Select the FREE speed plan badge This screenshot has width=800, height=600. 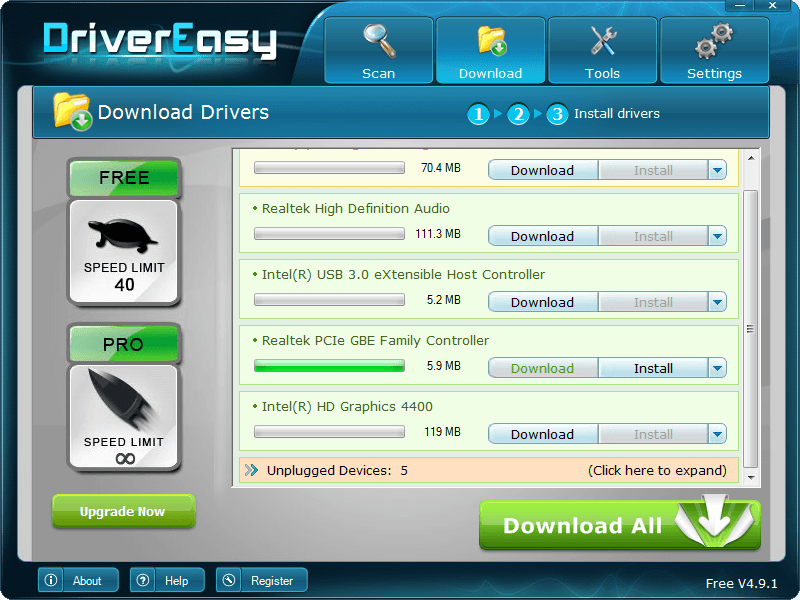point(124,178)
